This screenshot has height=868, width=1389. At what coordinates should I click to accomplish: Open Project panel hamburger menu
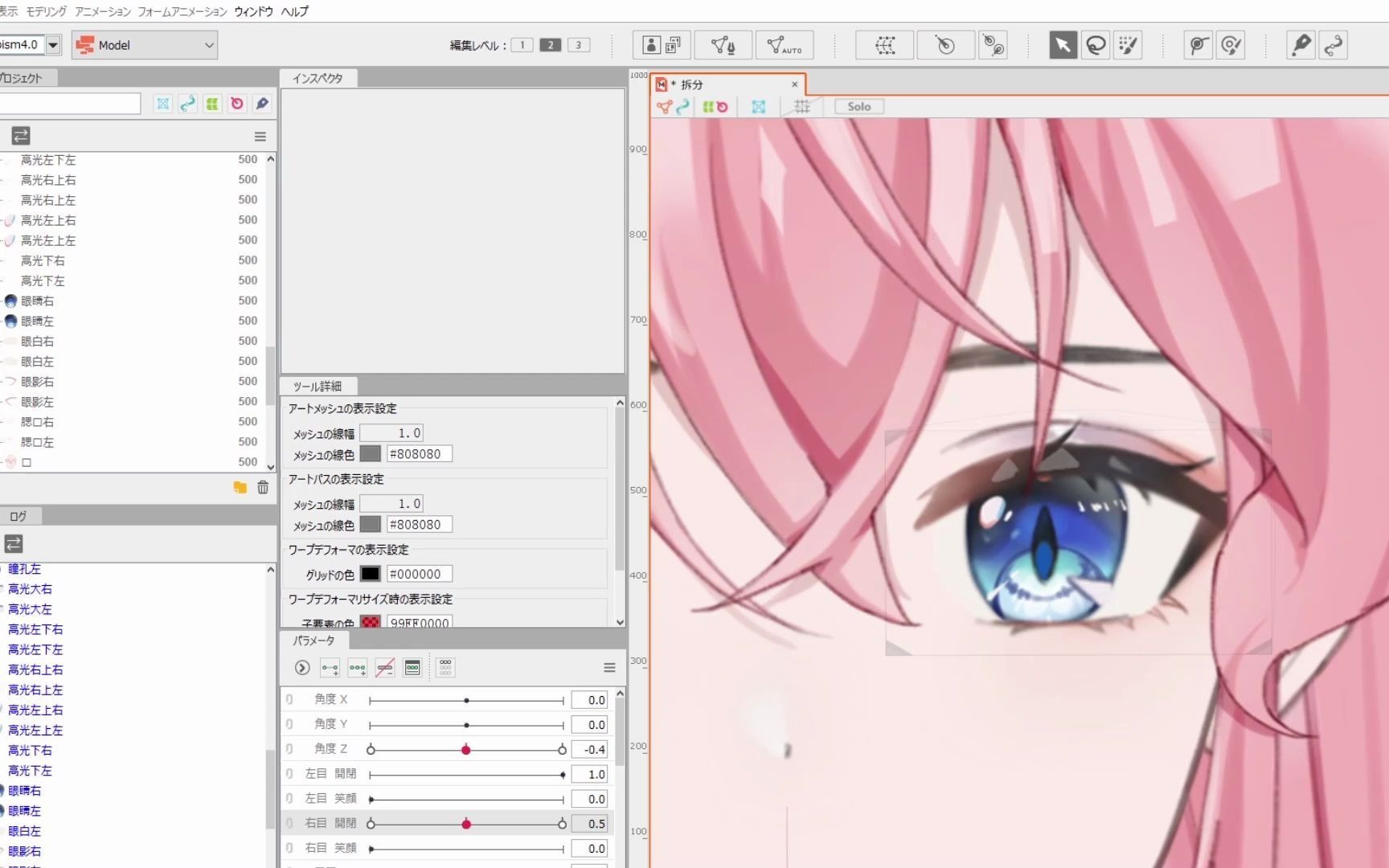click(260, 137)
